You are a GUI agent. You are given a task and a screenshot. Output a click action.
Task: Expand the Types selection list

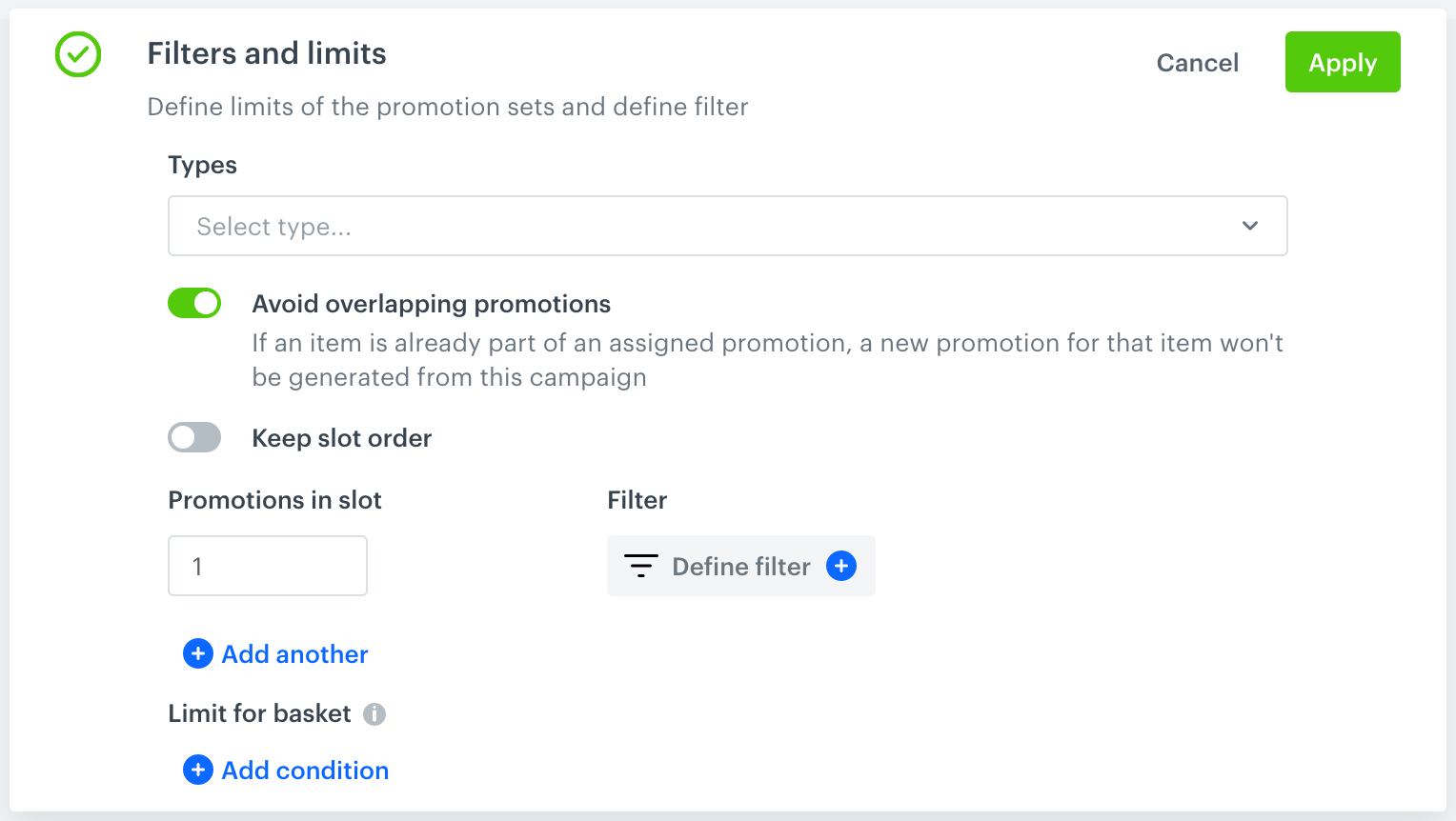[728, 226]
